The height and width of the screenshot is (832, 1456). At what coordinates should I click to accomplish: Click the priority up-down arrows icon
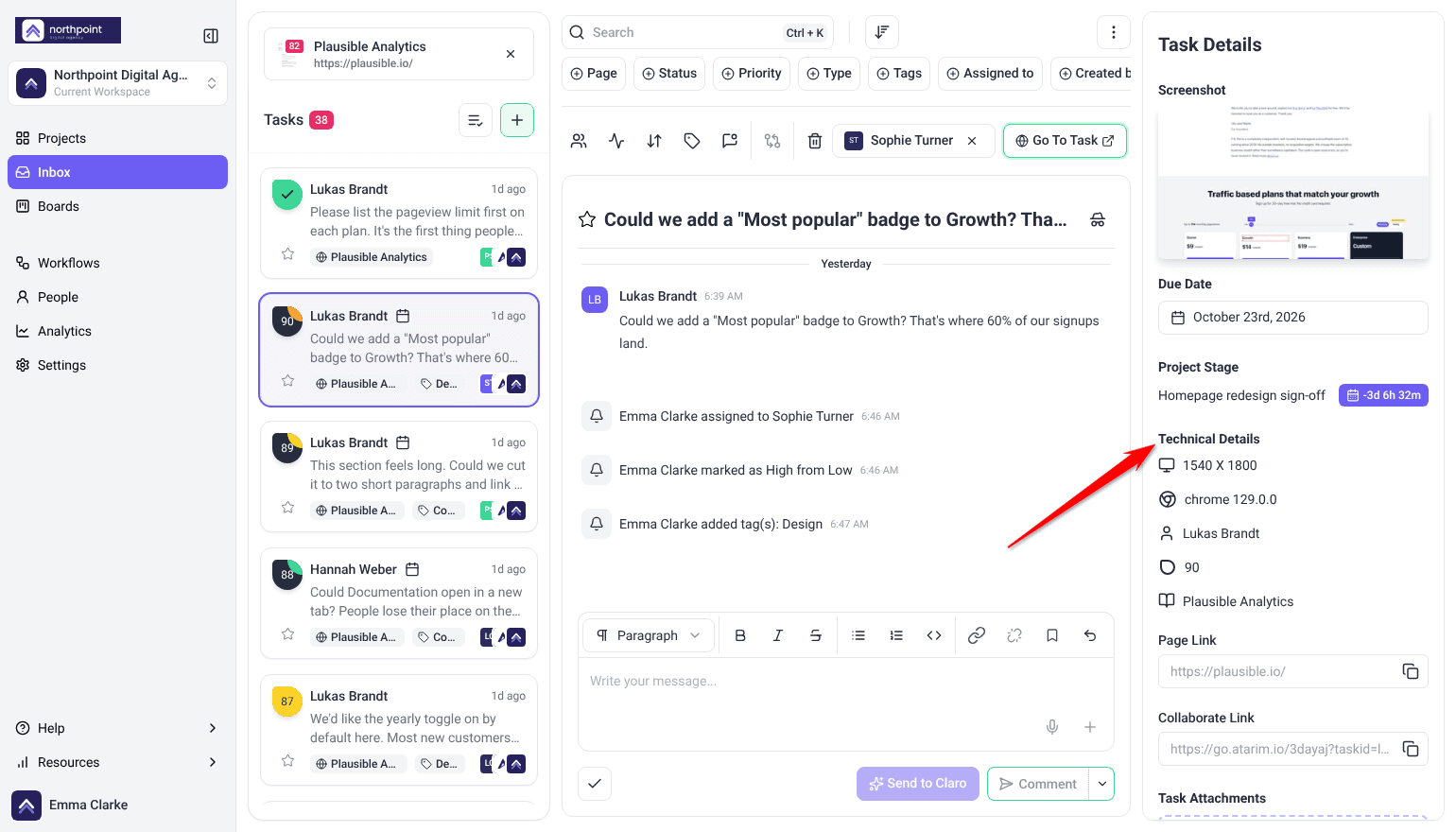(654, 141)
